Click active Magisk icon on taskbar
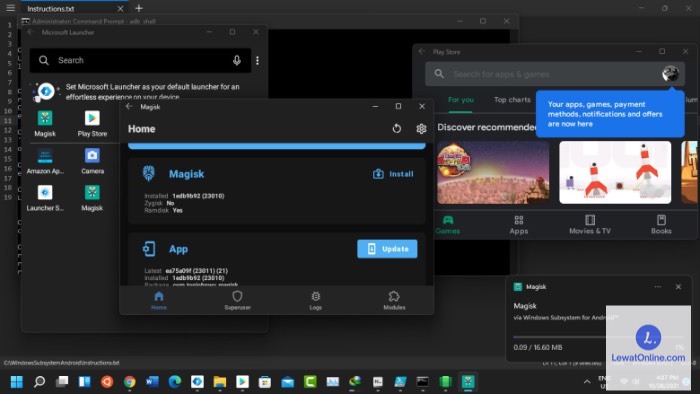 [468, 382]
